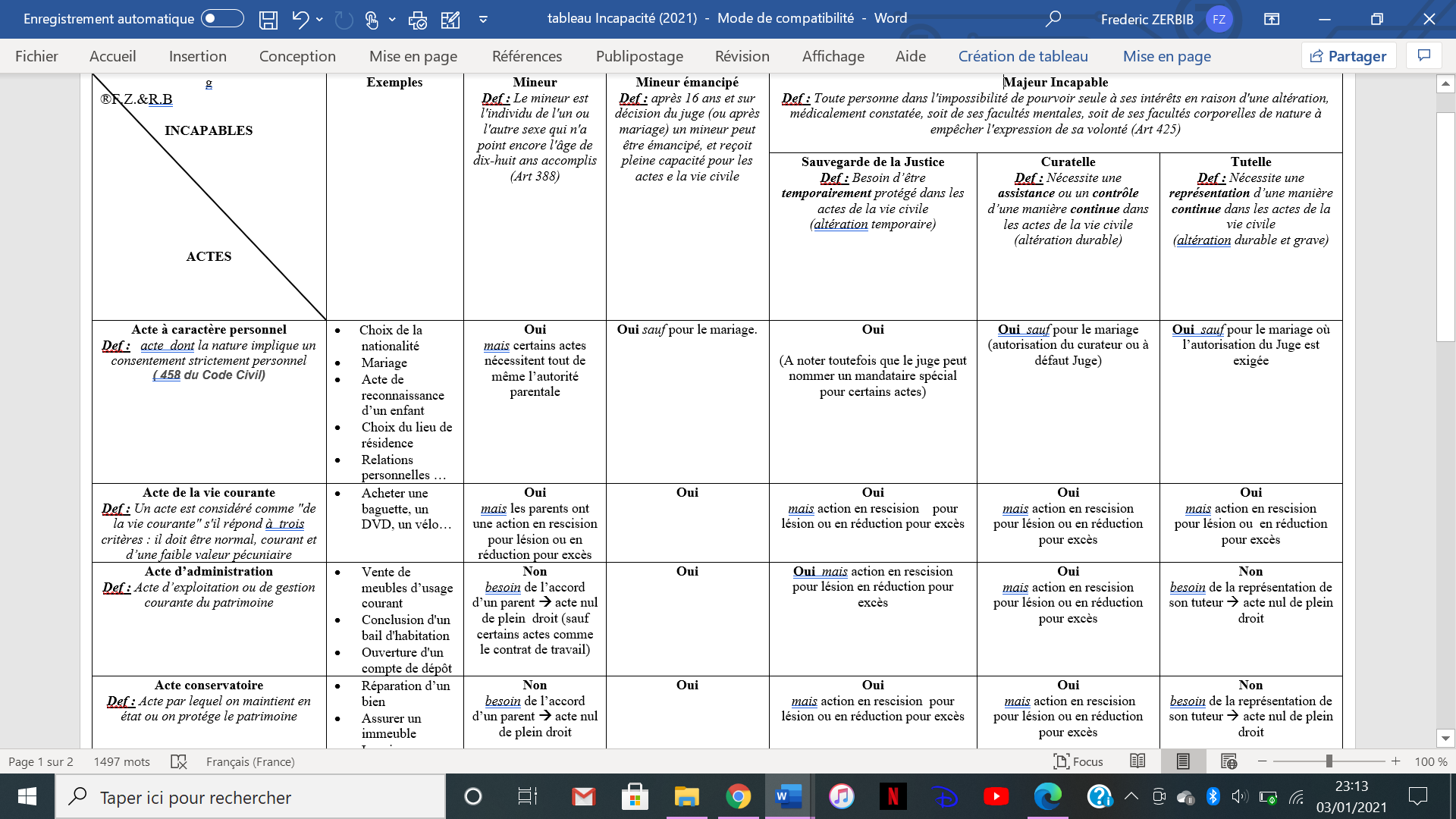1456x819 pixels.
Task: Undo the last action
Action: tap(300, 19)
